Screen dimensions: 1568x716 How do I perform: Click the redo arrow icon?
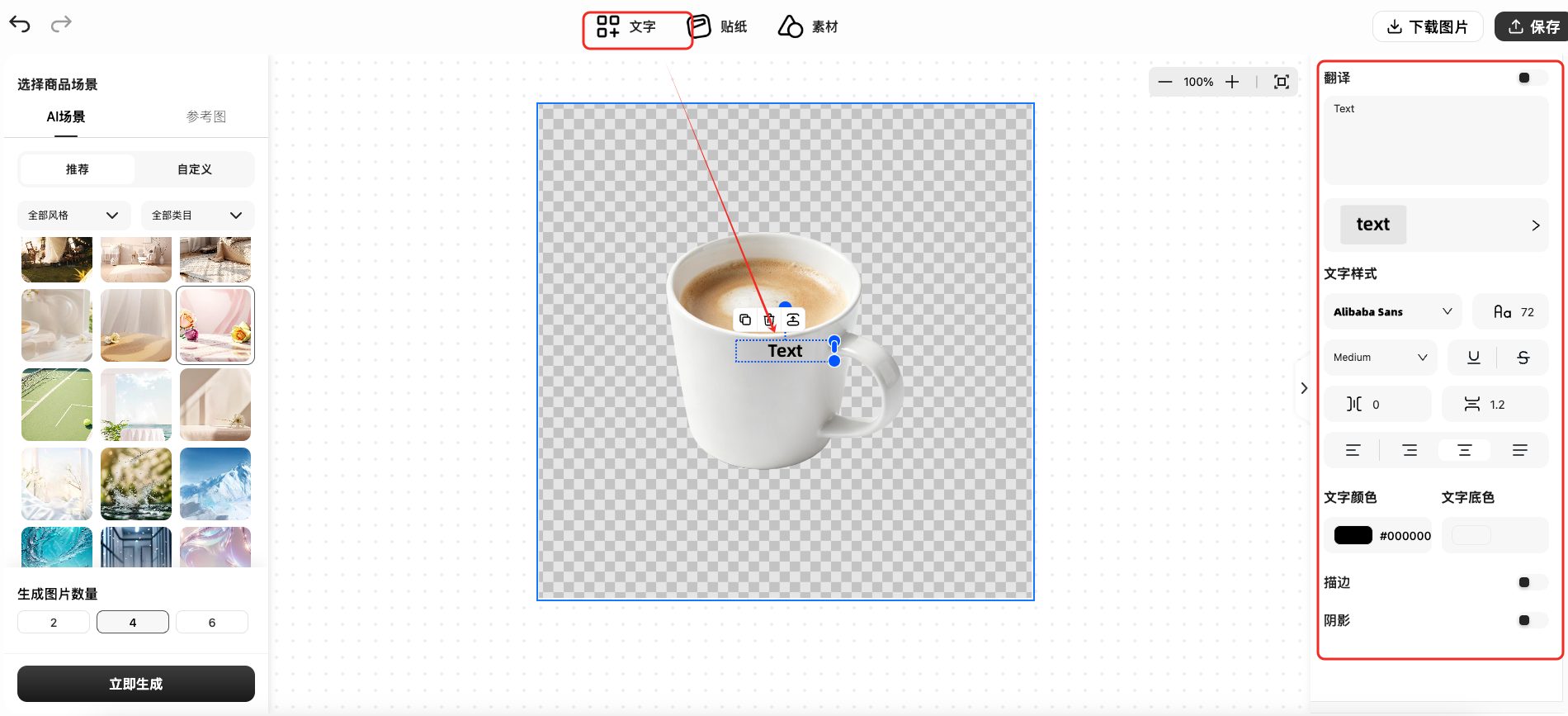tap(61, 25)
